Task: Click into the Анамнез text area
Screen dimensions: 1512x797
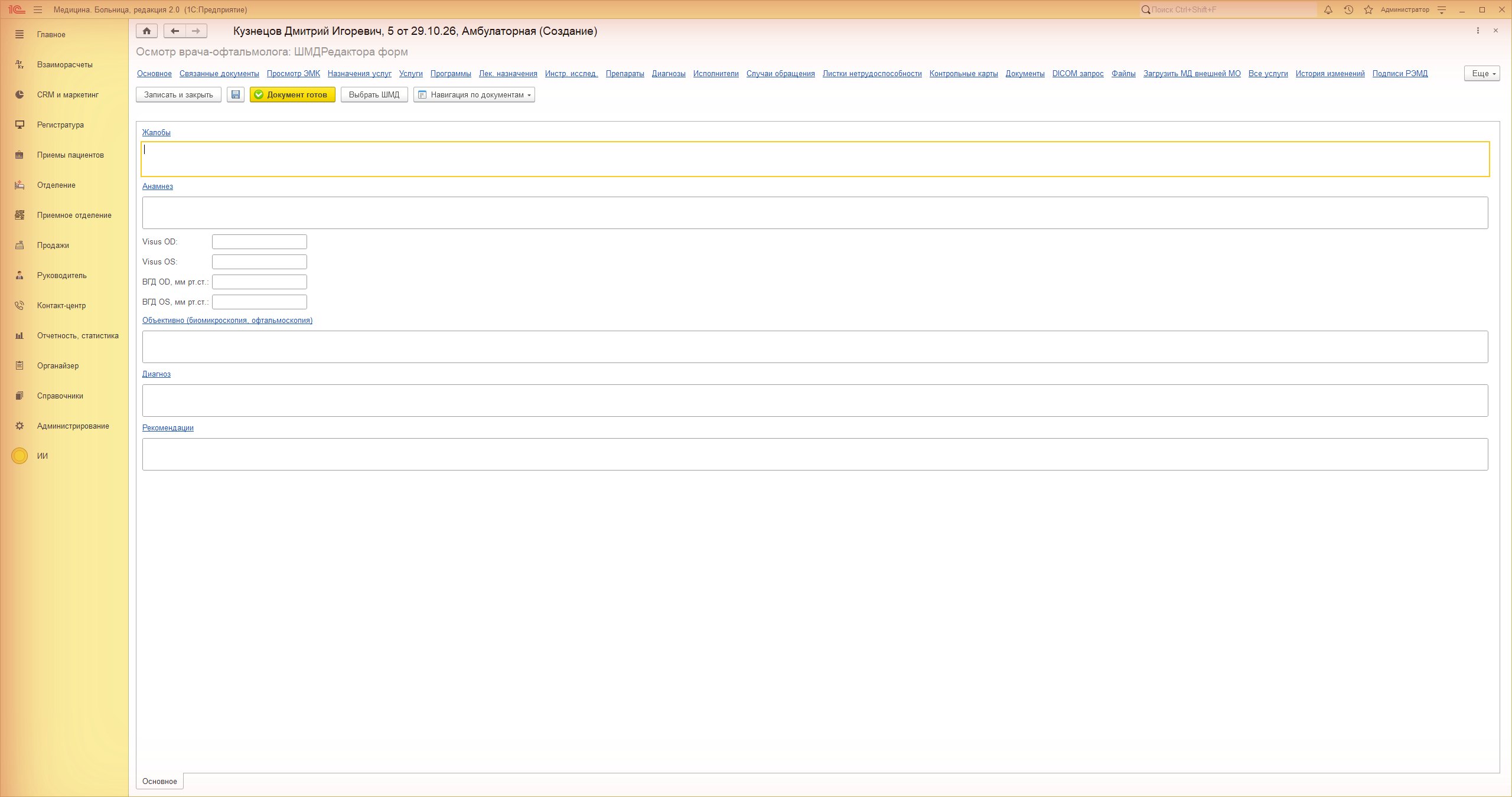Action: point(815,213)
